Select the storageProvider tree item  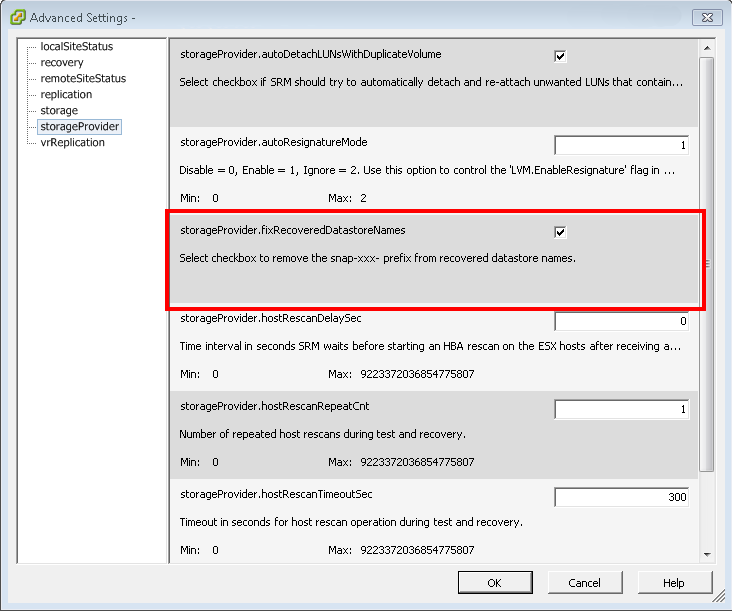point(79,126)
